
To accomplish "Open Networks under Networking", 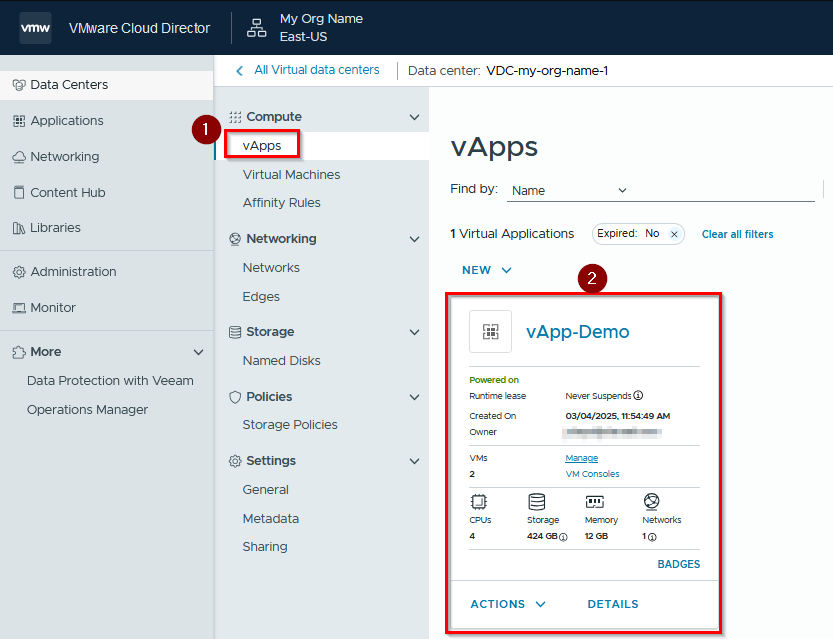I will click(271, 268).
